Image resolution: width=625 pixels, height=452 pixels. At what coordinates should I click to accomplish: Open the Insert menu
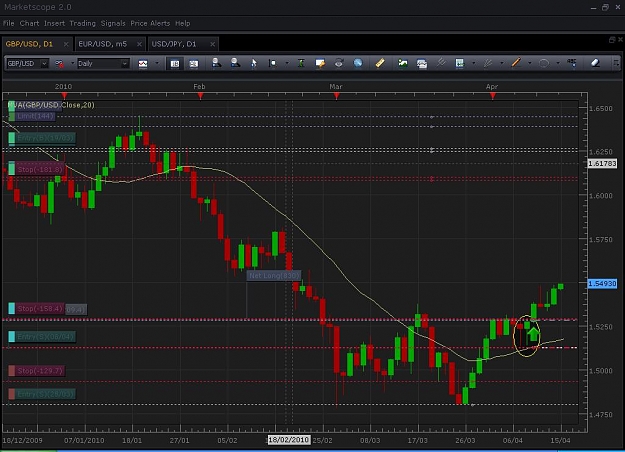[x=54, y=23]
